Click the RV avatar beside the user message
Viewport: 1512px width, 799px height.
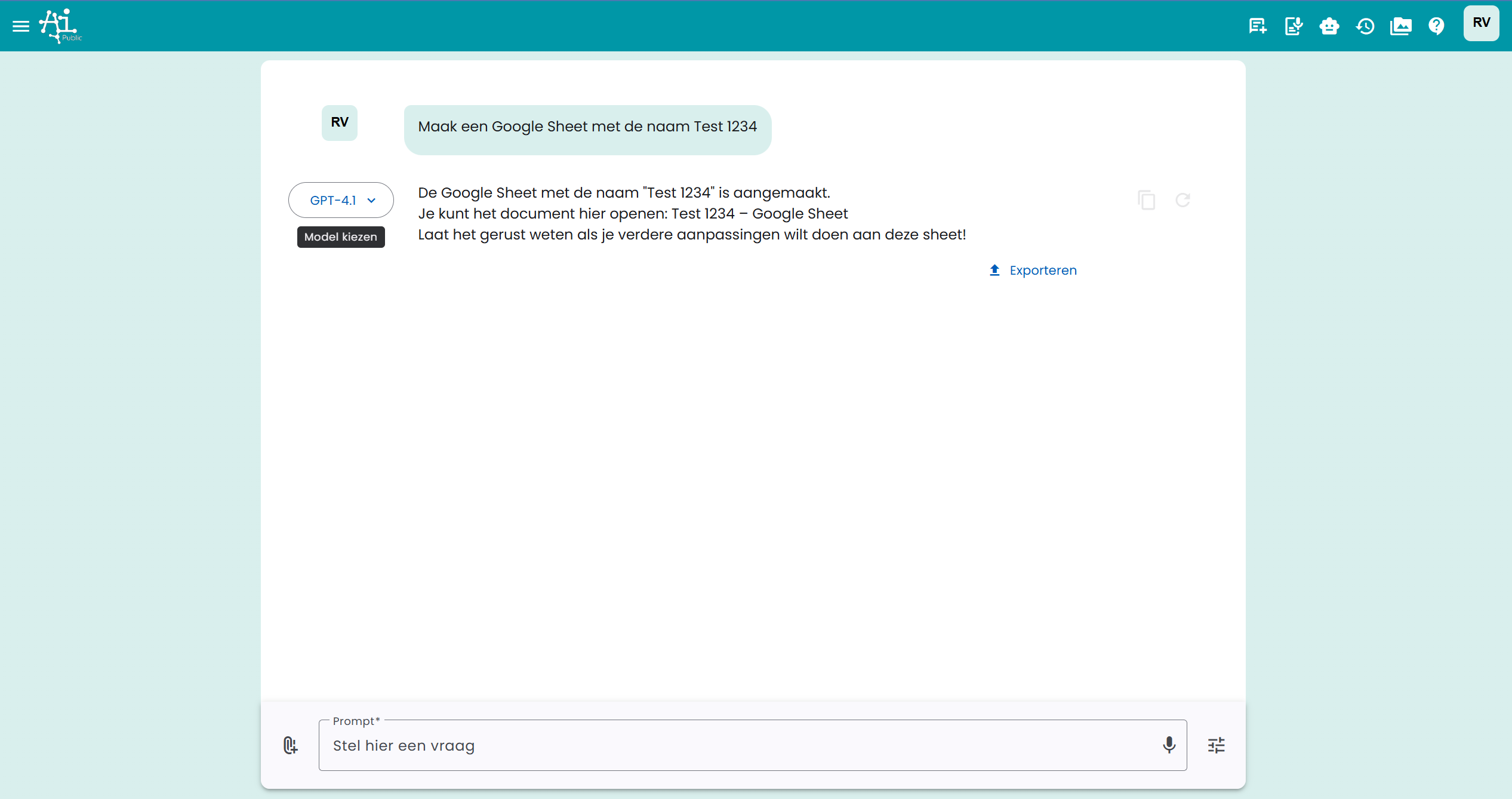coord(340,122)
